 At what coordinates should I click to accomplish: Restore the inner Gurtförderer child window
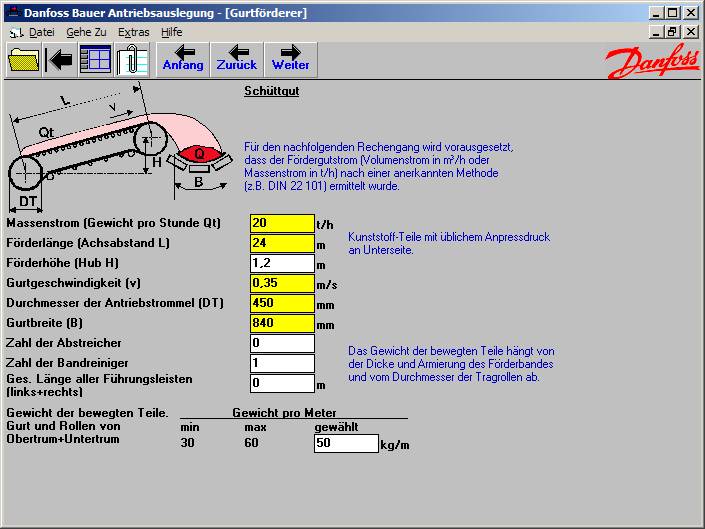coord(673,32)
